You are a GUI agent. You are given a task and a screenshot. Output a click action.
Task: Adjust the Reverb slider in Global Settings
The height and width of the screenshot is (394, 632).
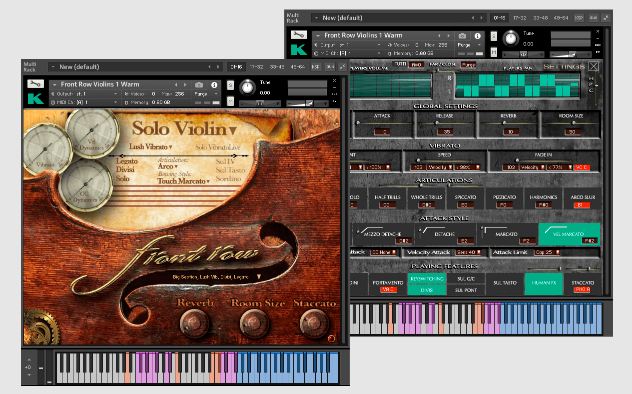coord(508,123)
